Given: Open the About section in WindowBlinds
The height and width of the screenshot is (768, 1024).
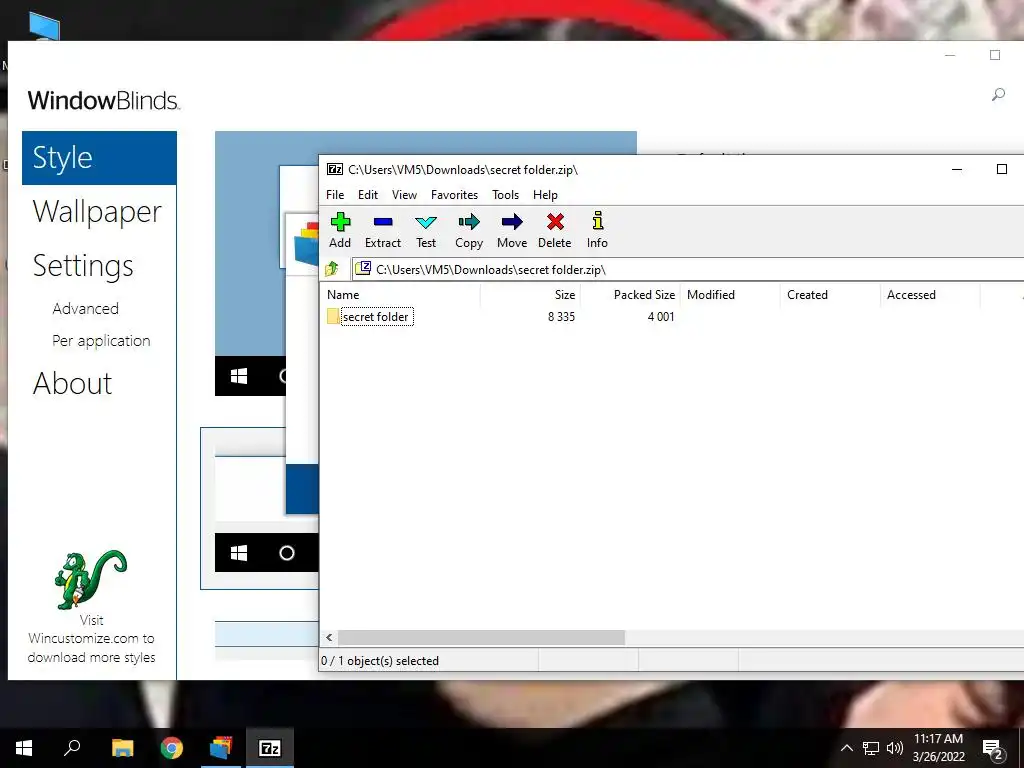Looking at the screenshot, I should [72, 383].
